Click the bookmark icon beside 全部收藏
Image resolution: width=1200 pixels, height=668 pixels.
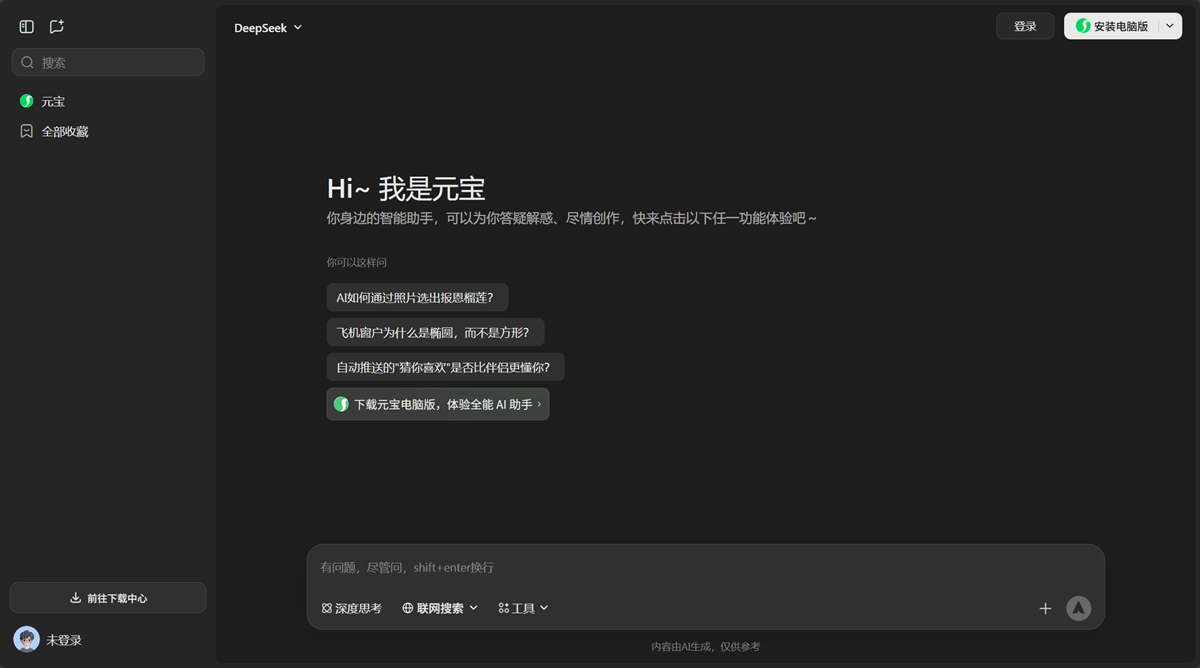(x=25, y=130)
